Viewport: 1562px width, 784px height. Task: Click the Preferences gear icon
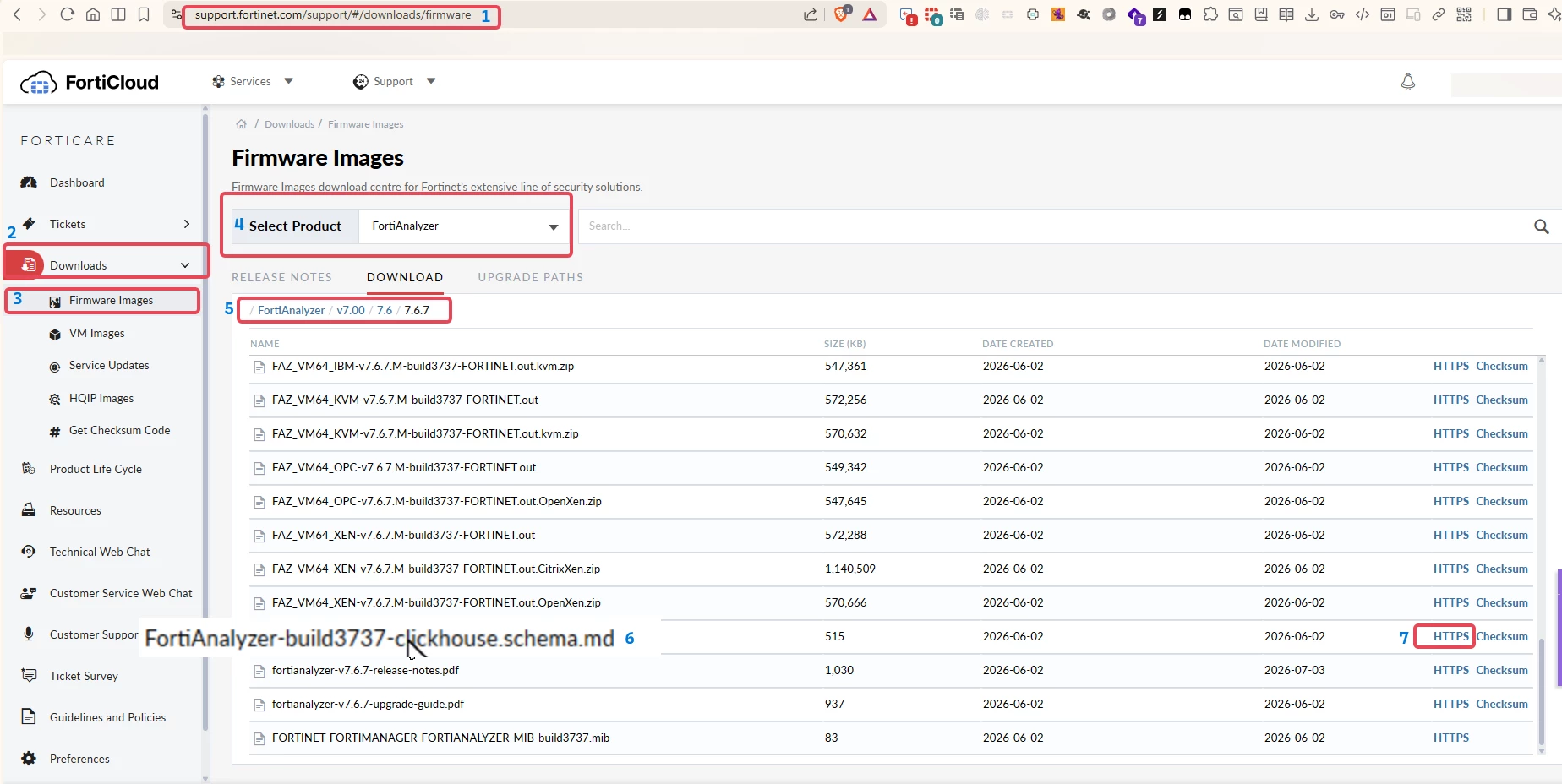click(29, 759)
